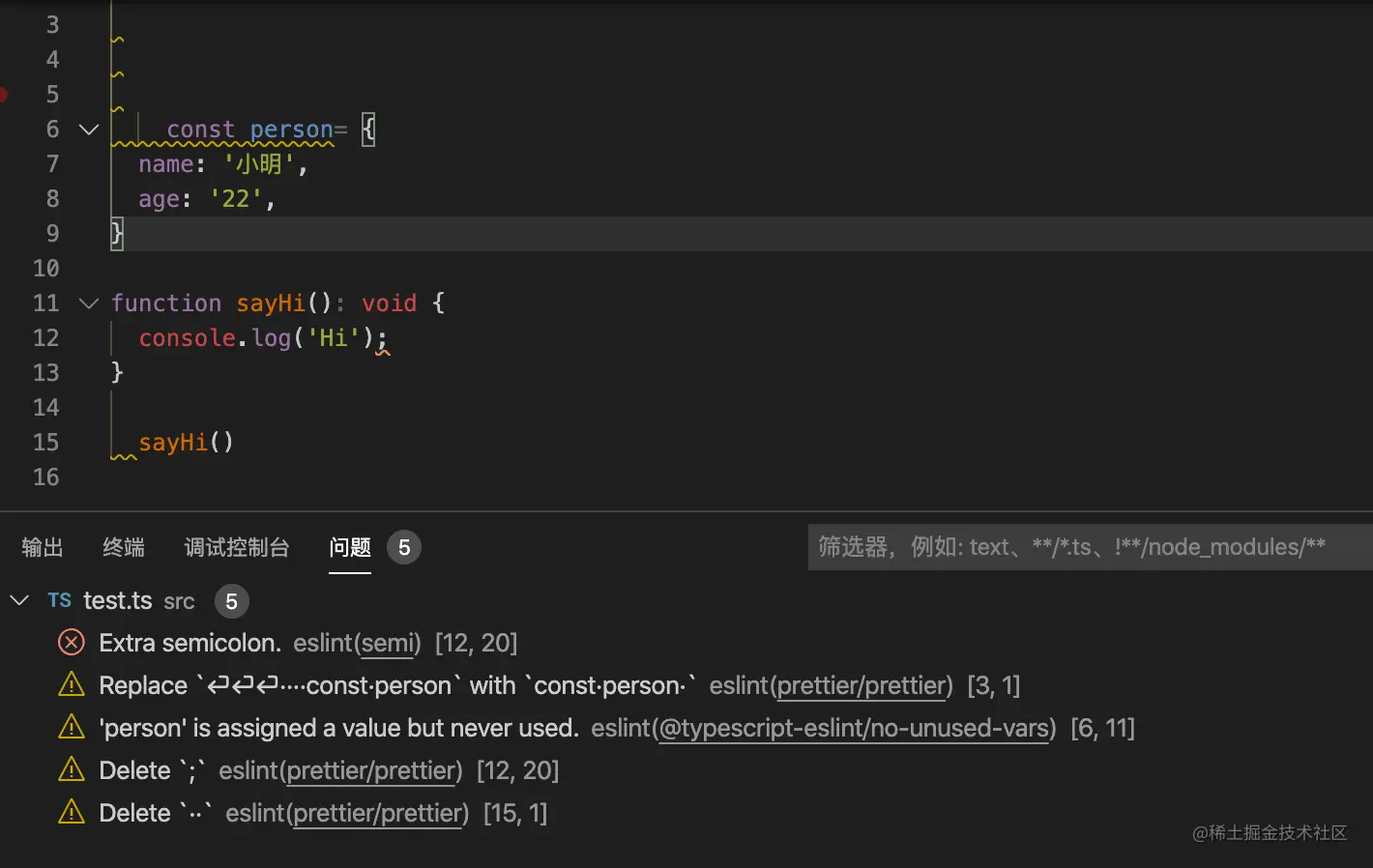Click console.log('Hi'); on line 12

pos(263,338)
